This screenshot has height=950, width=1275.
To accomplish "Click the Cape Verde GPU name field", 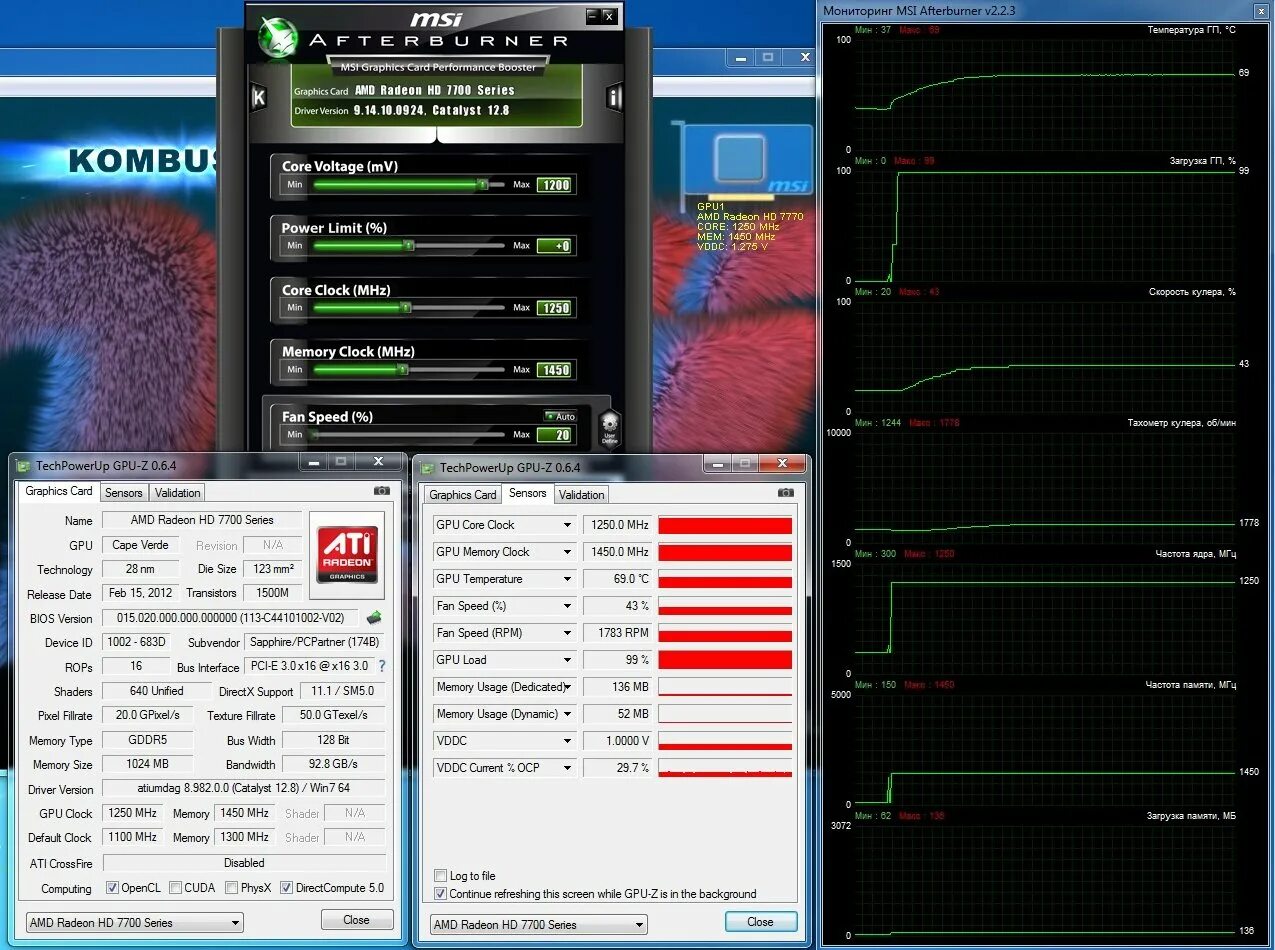I will pyautogui.click(x=141, y=545).
